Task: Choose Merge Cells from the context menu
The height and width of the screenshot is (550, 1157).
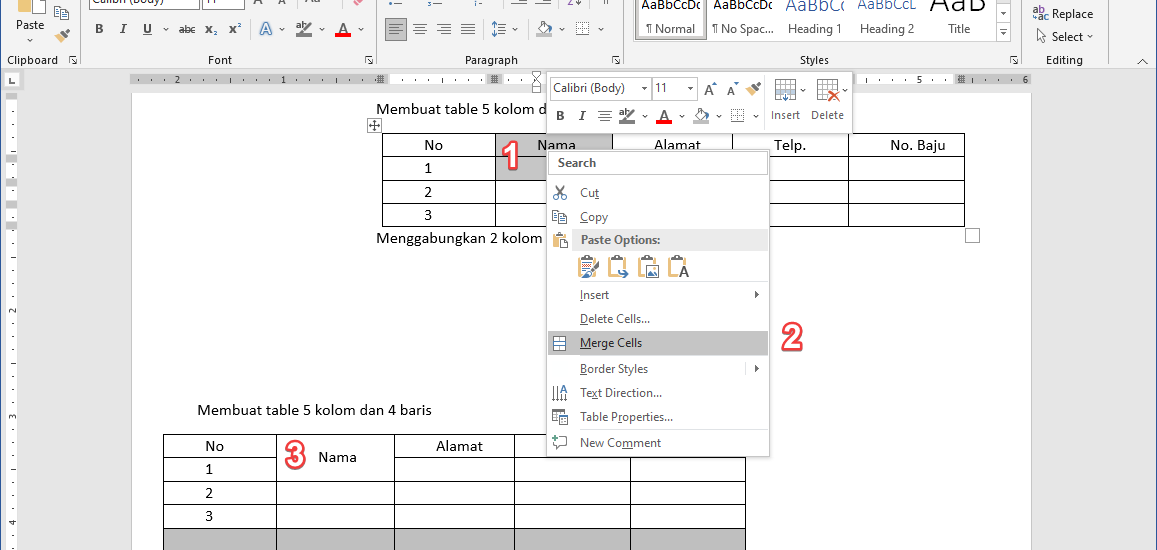Action: 659,343
